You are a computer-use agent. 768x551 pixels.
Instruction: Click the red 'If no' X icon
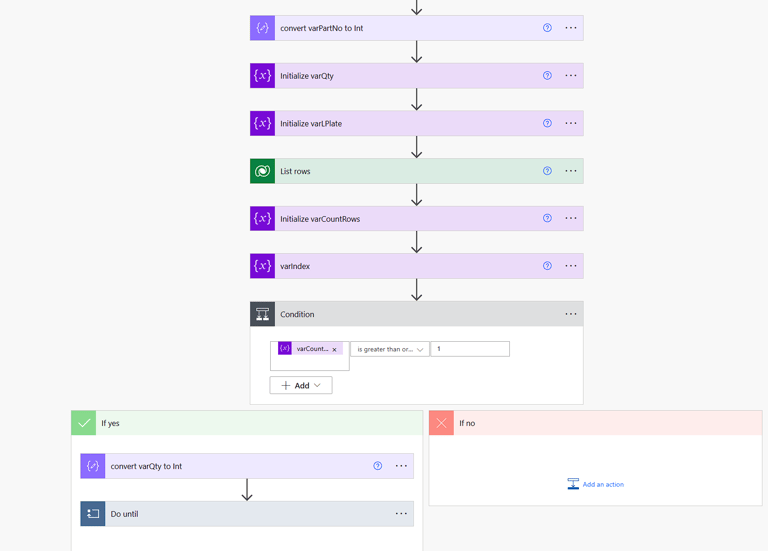pos(441,423)
